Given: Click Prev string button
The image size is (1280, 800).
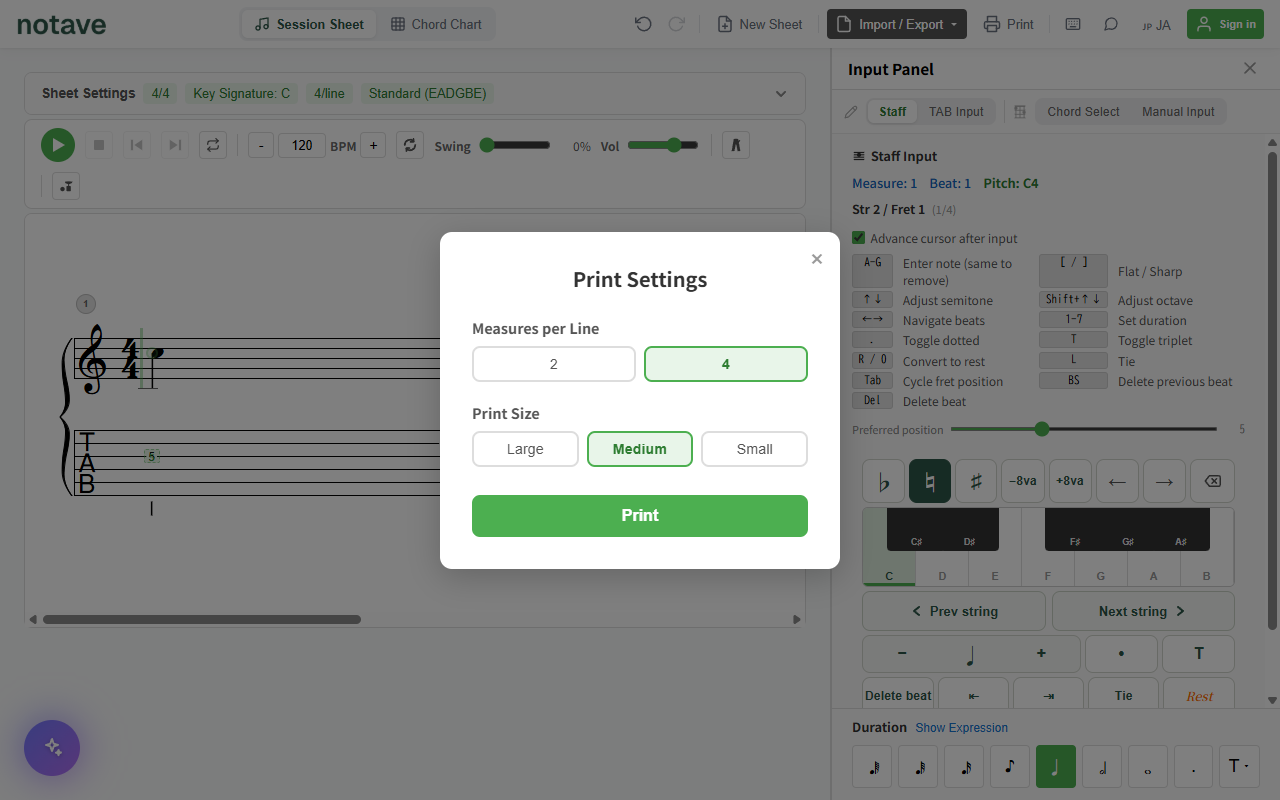Looking at the screenshot, I should pos(954,611).
